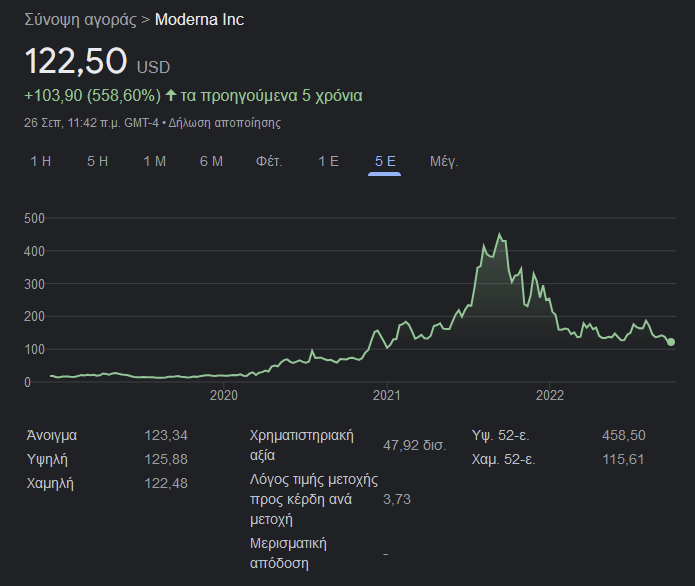This screenshot has height=586, width=695.
Task: Click the green up arrow icon
Action: point(171,95)
